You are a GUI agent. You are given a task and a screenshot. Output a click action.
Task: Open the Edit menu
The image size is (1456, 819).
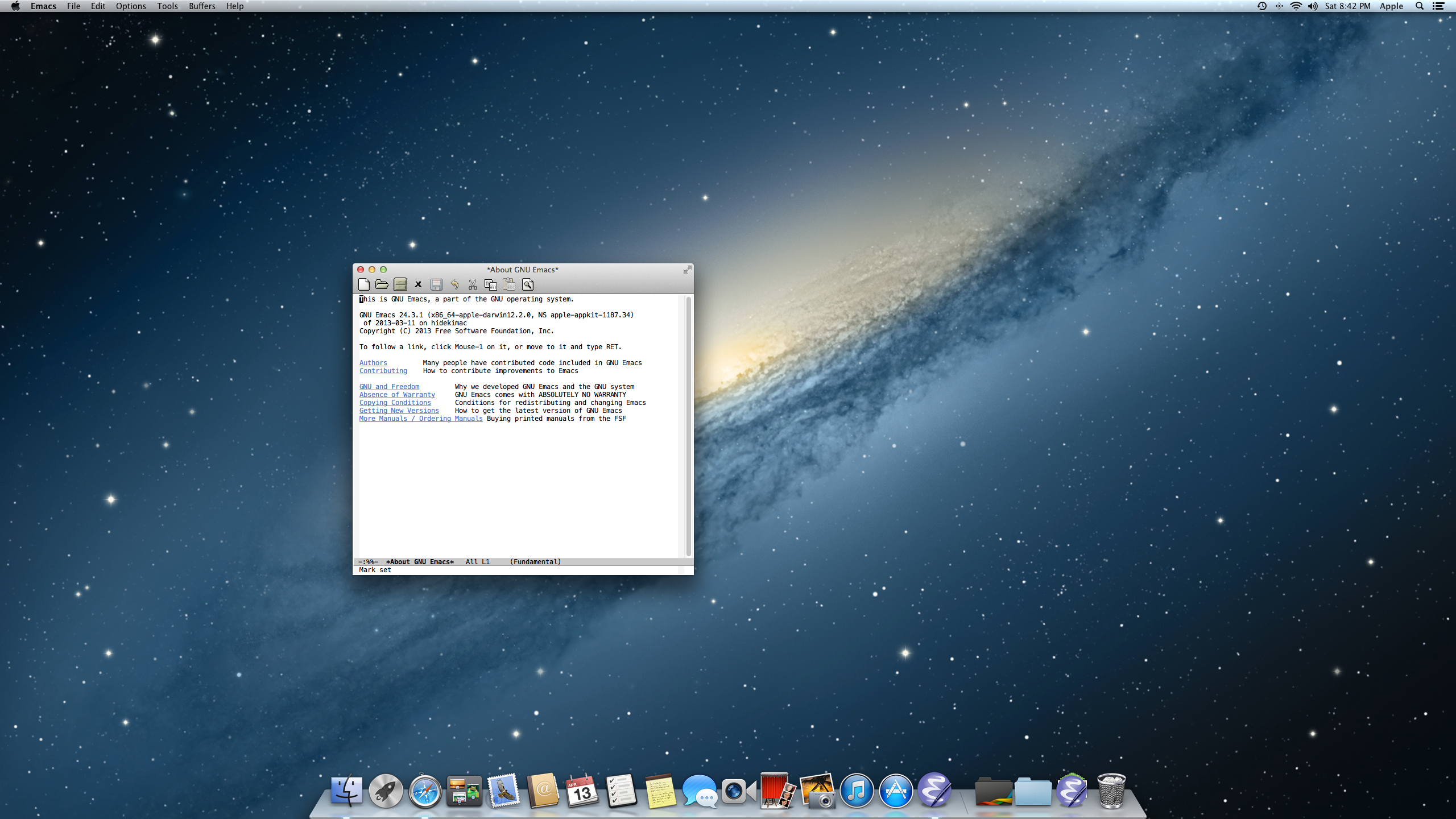coord(98,6)
